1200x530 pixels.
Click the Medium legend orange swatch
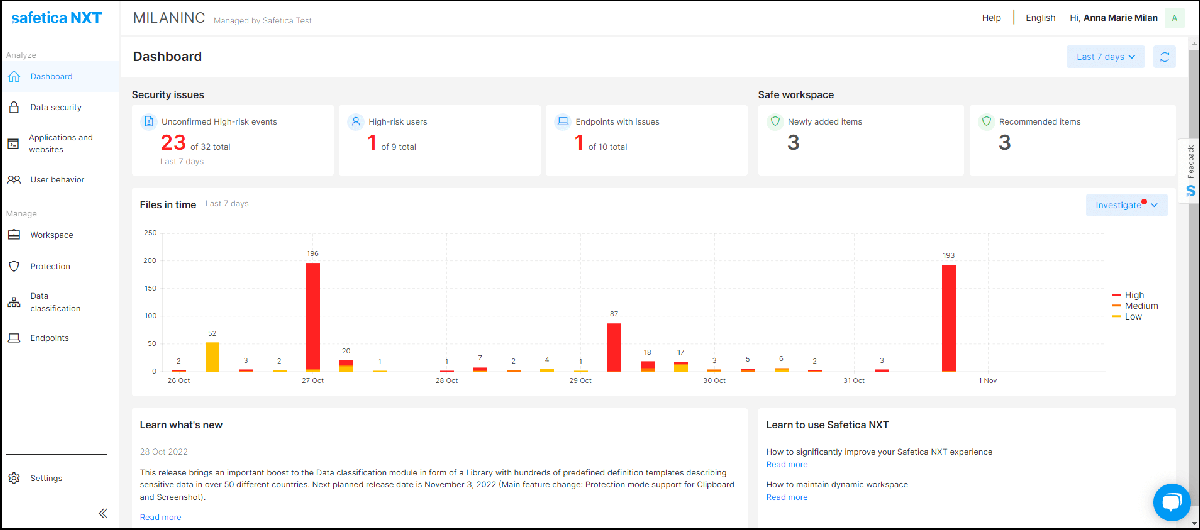pos(1117,306)
